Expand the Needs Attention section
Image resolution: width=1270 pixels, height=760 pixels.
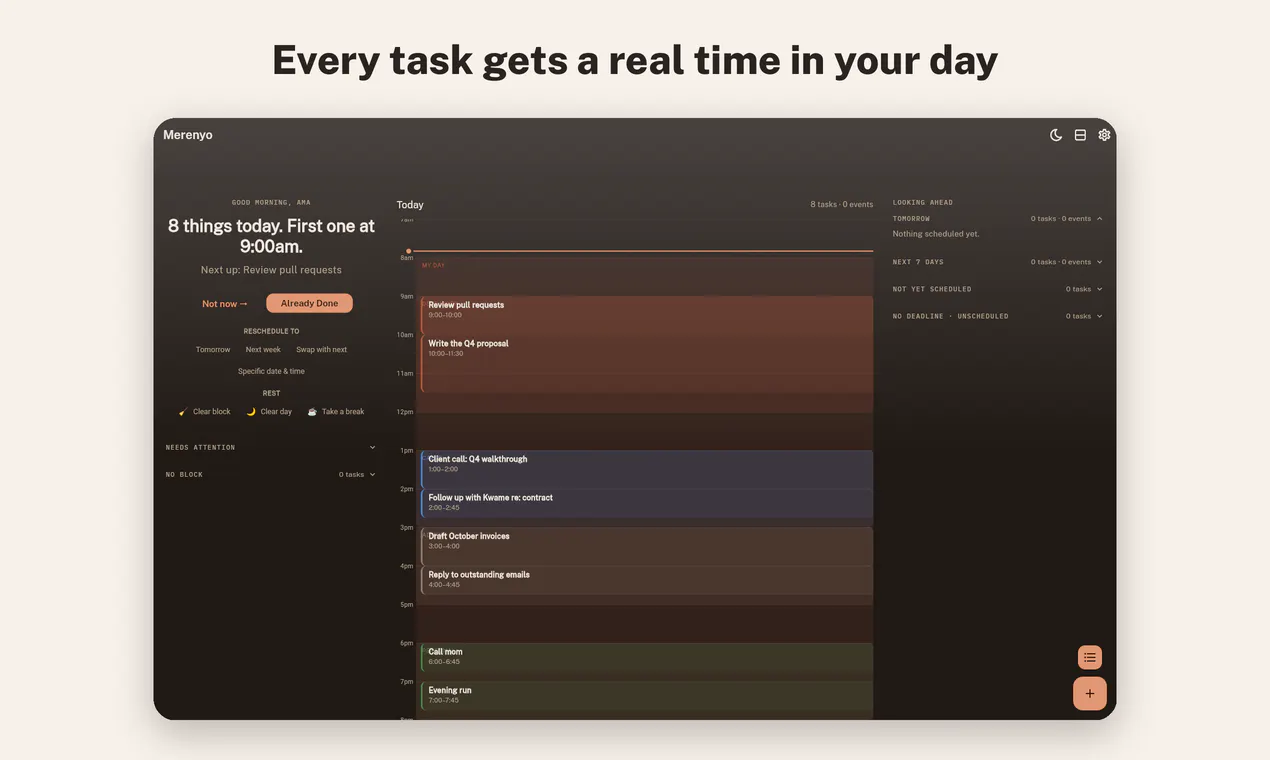(x=271, y=448)
